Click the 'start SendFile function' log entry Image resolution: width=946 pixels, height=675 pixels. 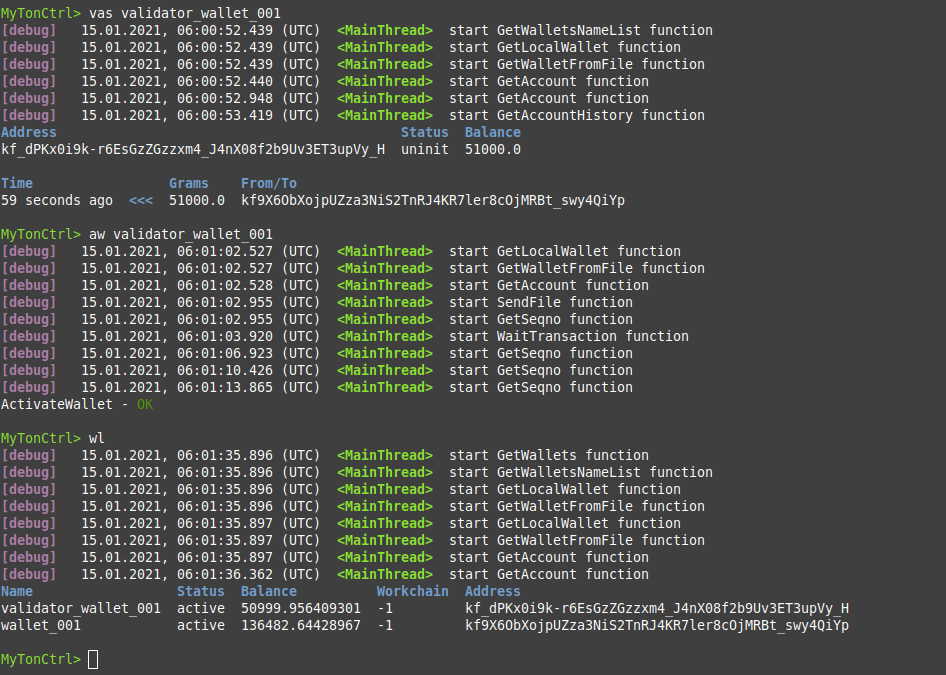(x=540, y=302)
